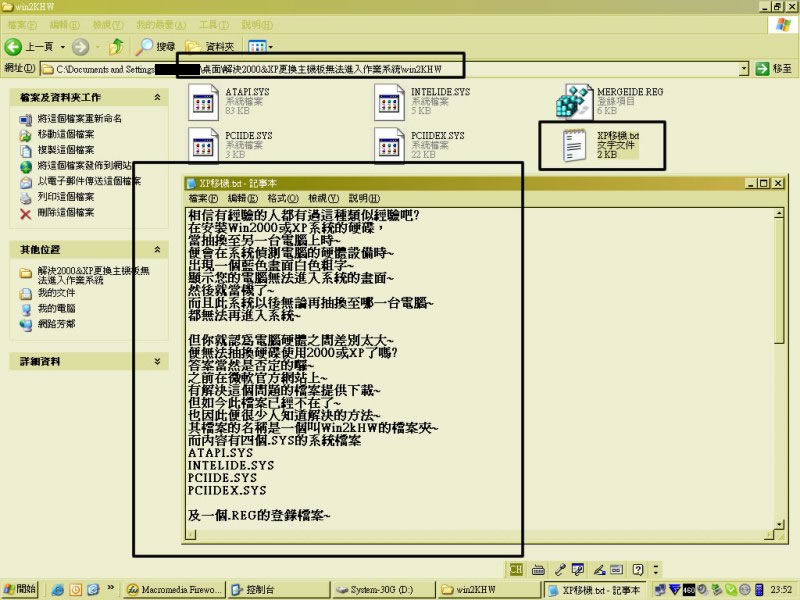The height and width of the screenshot is (600, 800).
Task: Open 我的文件 My Documents
Action: point(56,293)
